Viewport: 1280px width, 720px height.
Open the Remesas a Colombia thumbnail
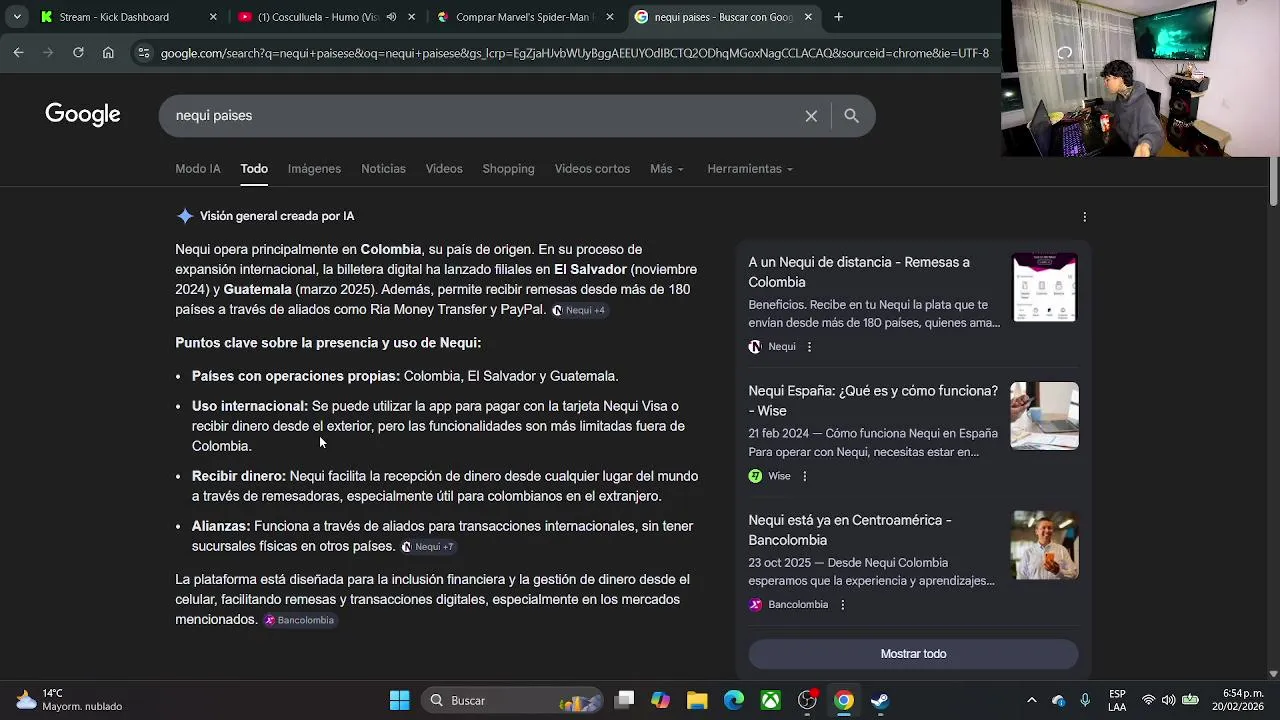point(1045,287)
